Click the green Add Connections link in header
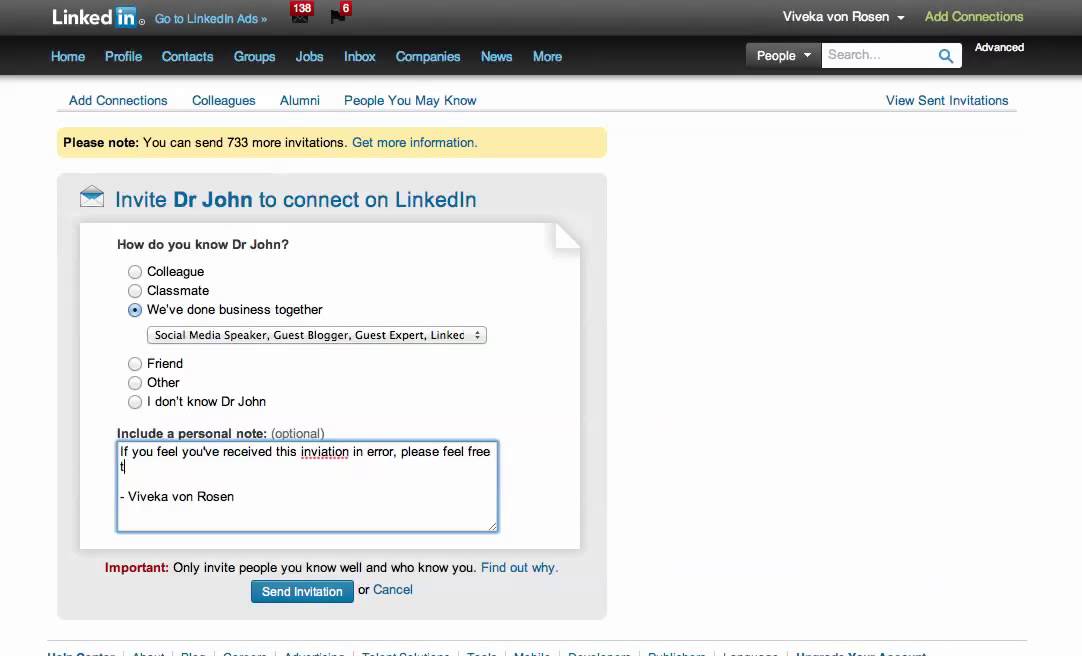Screen dimensions: 1082x656 point(974,17)
